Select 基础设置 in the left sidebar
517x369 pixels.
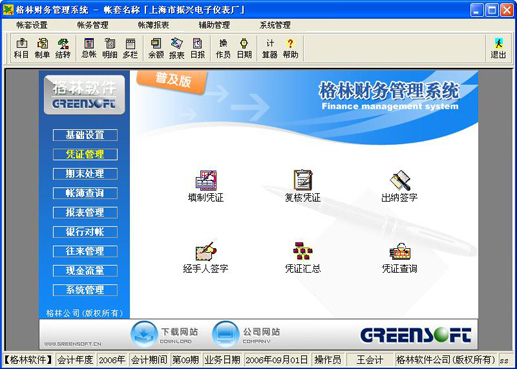85,135
